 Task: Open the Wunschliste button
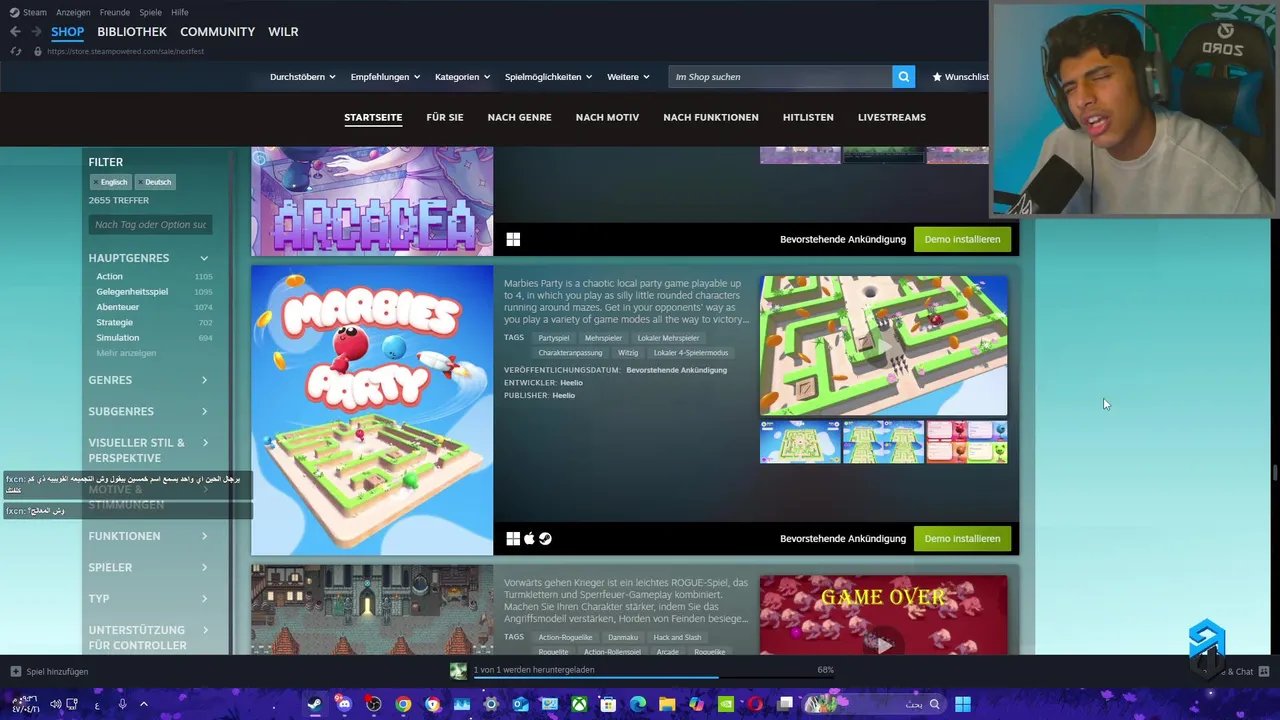point(960,77)
